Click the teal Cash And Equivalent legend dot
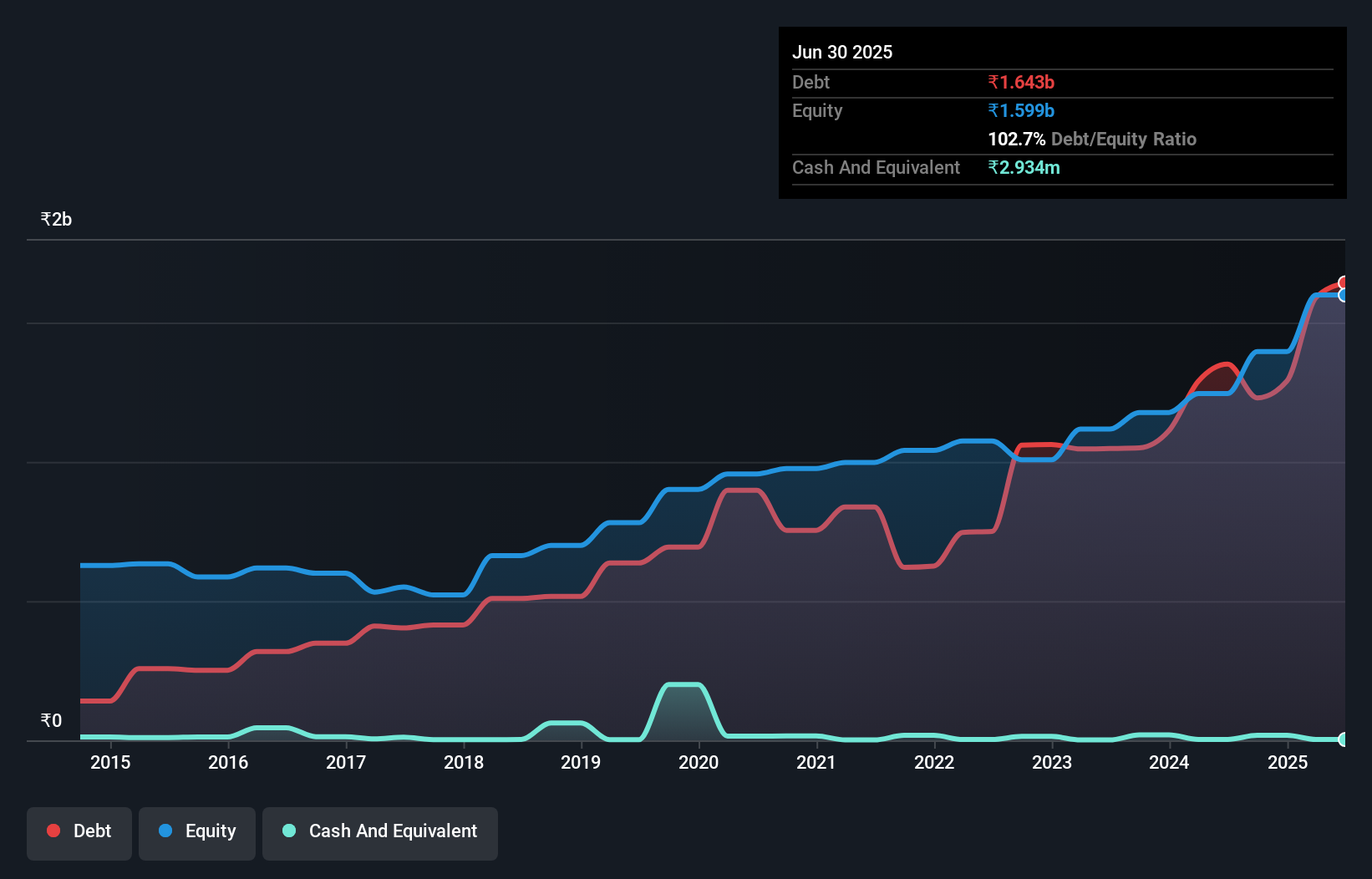 click(x=289, y=831)
